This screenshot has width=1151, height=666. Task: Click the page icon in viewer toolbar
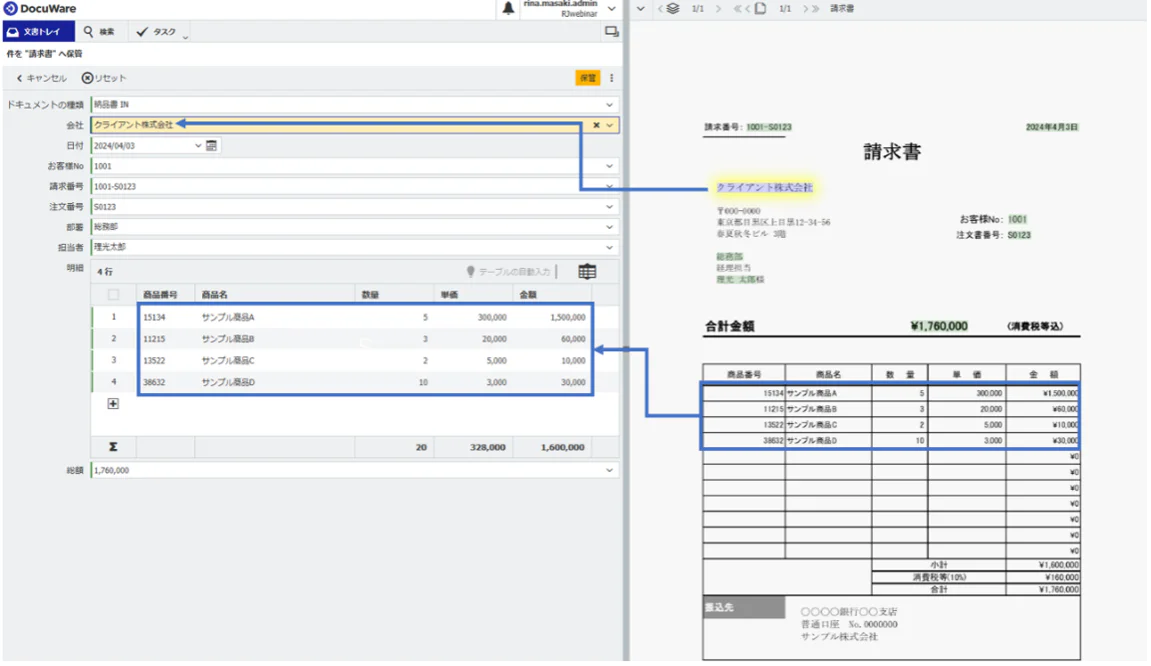[760, 8]
